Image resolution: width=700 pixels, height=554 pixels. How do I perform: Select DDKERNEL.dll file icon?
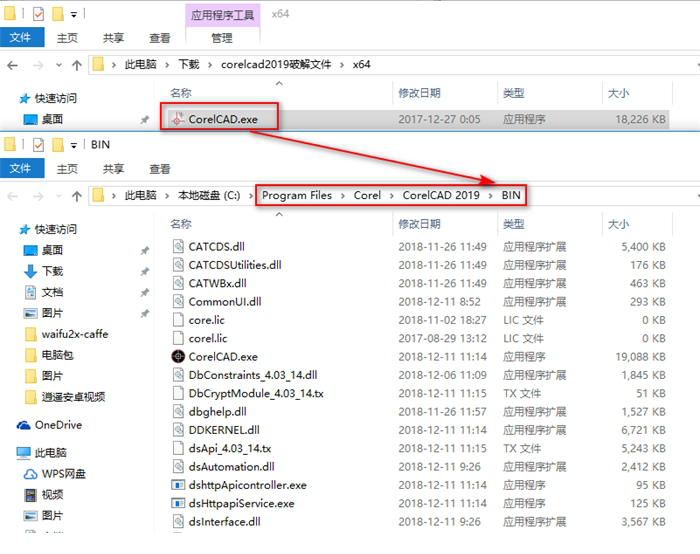point(178,429)
